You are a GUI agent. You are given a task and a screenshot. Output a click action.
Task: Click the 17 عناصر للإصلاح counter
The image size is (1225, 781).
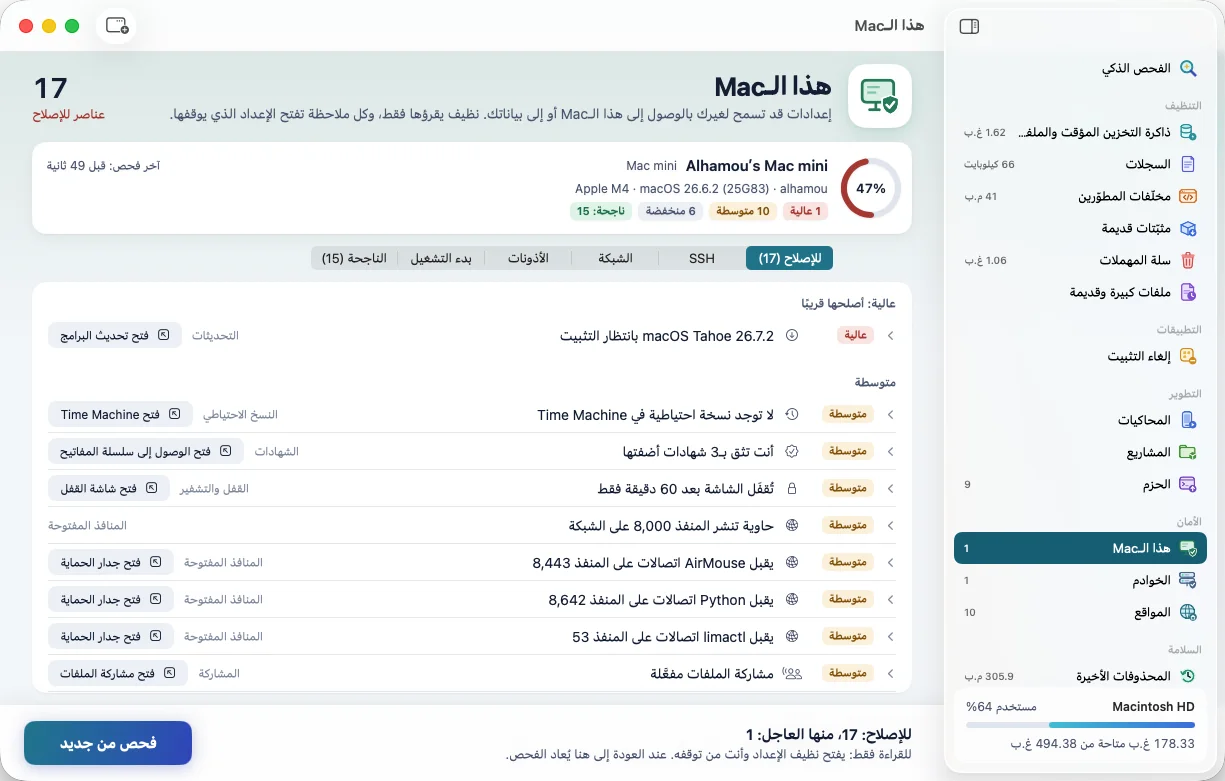(69, 97)
